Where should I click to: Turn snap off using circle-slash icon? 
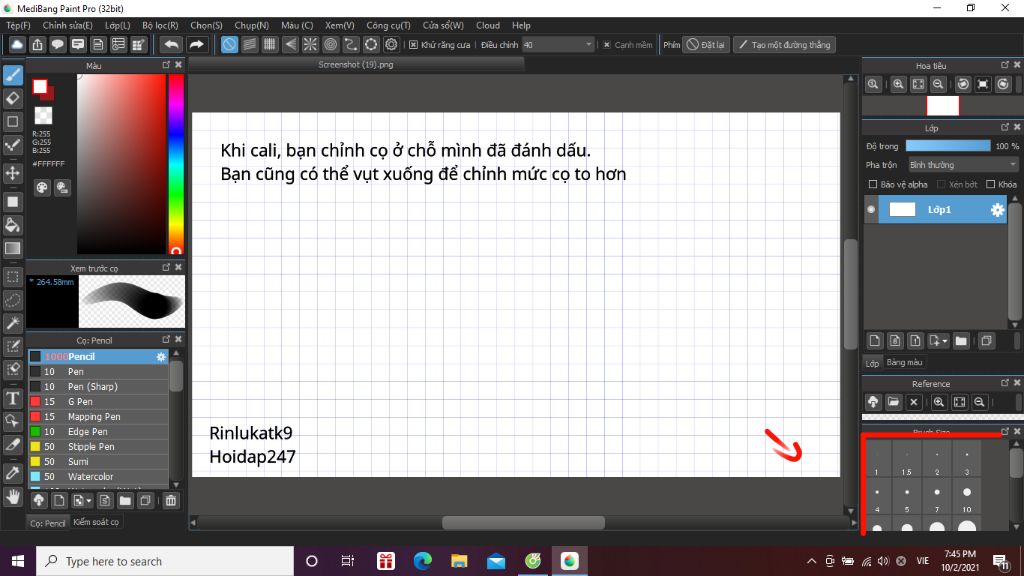[229, 44]
